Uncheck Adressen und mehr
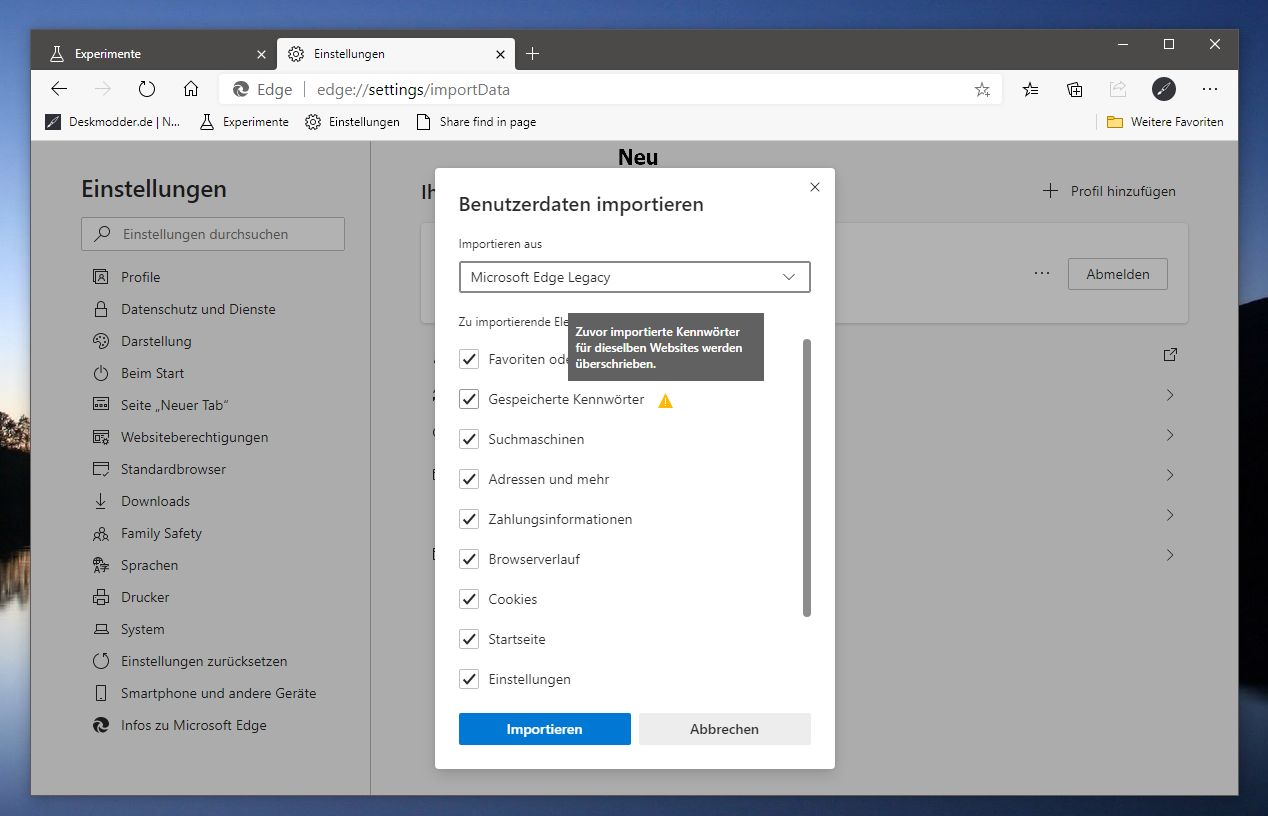 point(469,479)
